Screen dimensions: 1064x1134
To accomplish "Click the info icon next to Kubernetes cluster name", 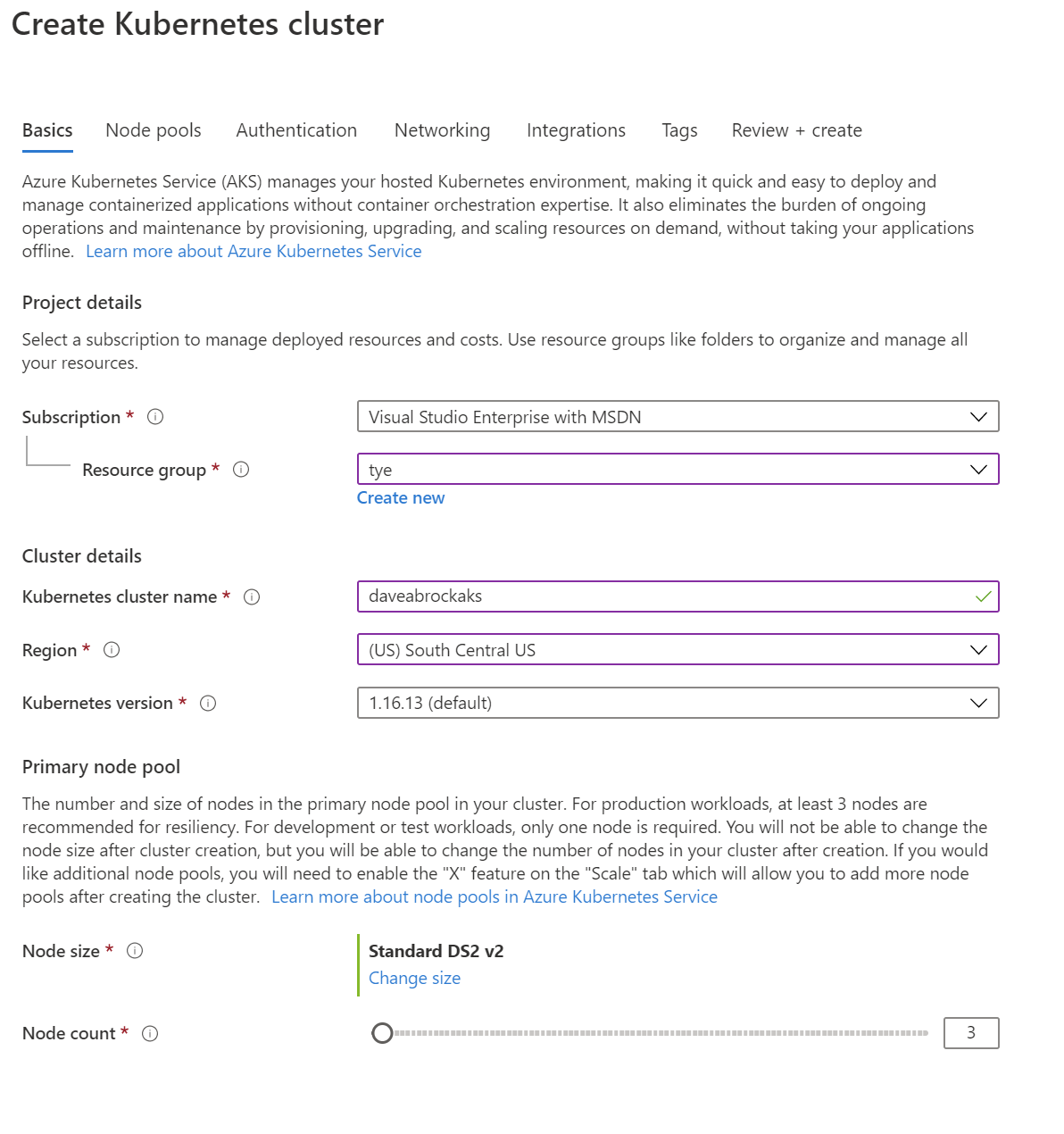I will pyautogui.click(x=253, y=597).
